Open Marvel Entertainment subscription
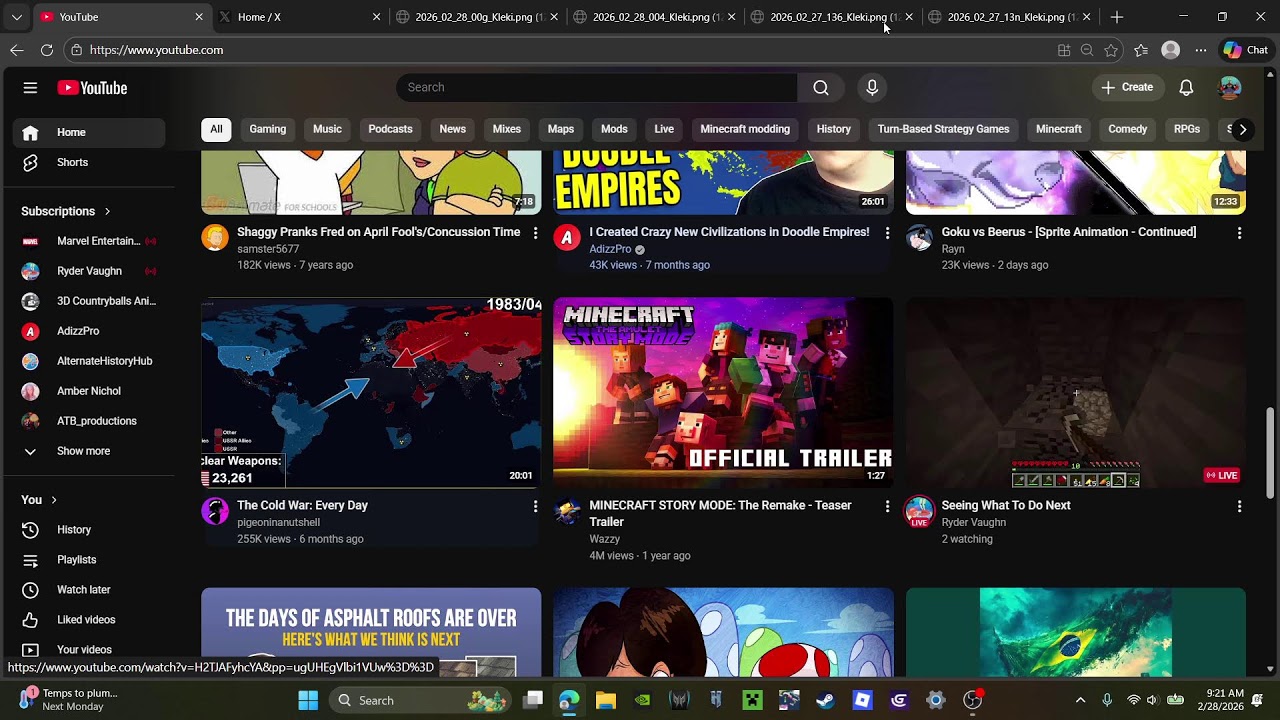Viewport: 1280px width, 720px height. point(89,241)
